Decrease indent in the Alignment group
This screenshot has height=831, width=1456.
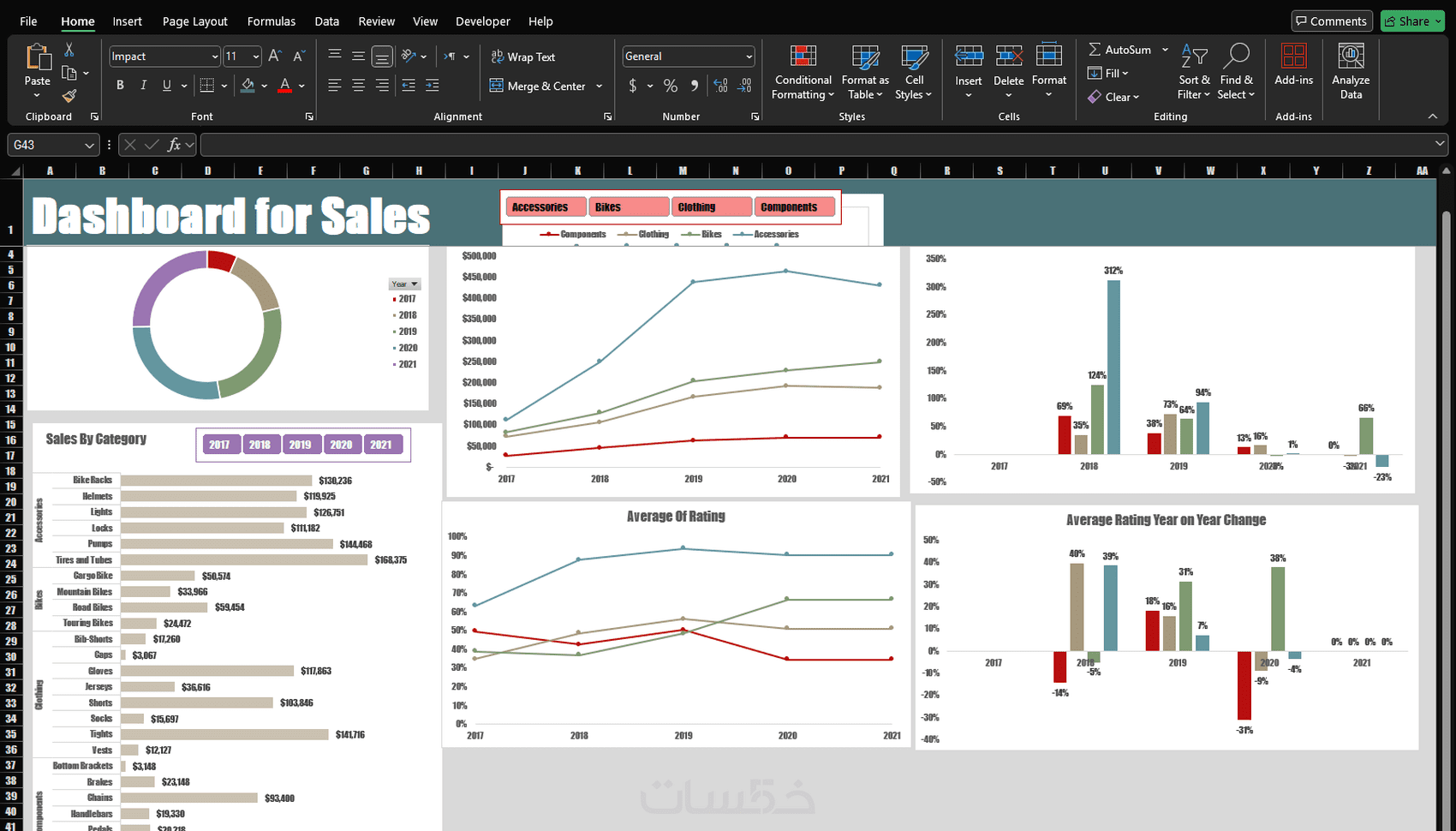(x=409, y=85)
